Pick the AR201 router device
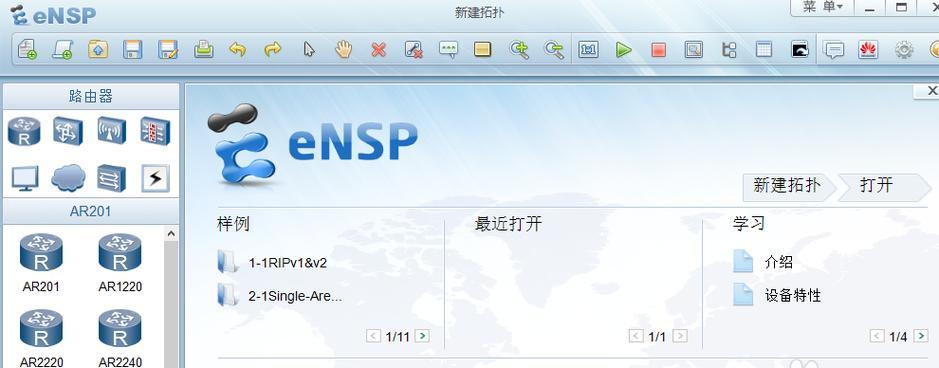Image resolution: width=939 pixels, height=368 pixels. [x=41, y=263]
